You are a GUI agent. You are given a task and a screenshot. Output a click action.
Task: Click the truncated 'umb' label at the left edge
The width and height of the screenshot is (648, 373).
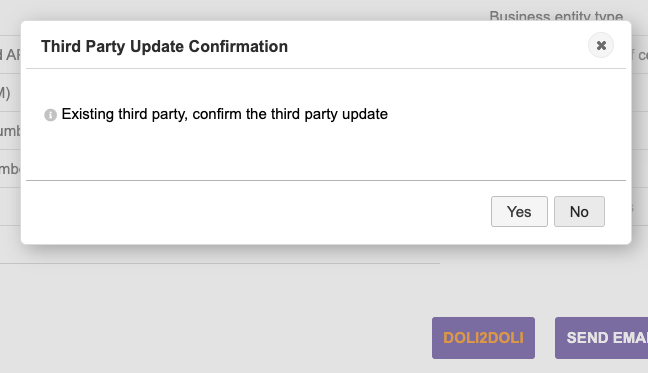click(10, 131)
